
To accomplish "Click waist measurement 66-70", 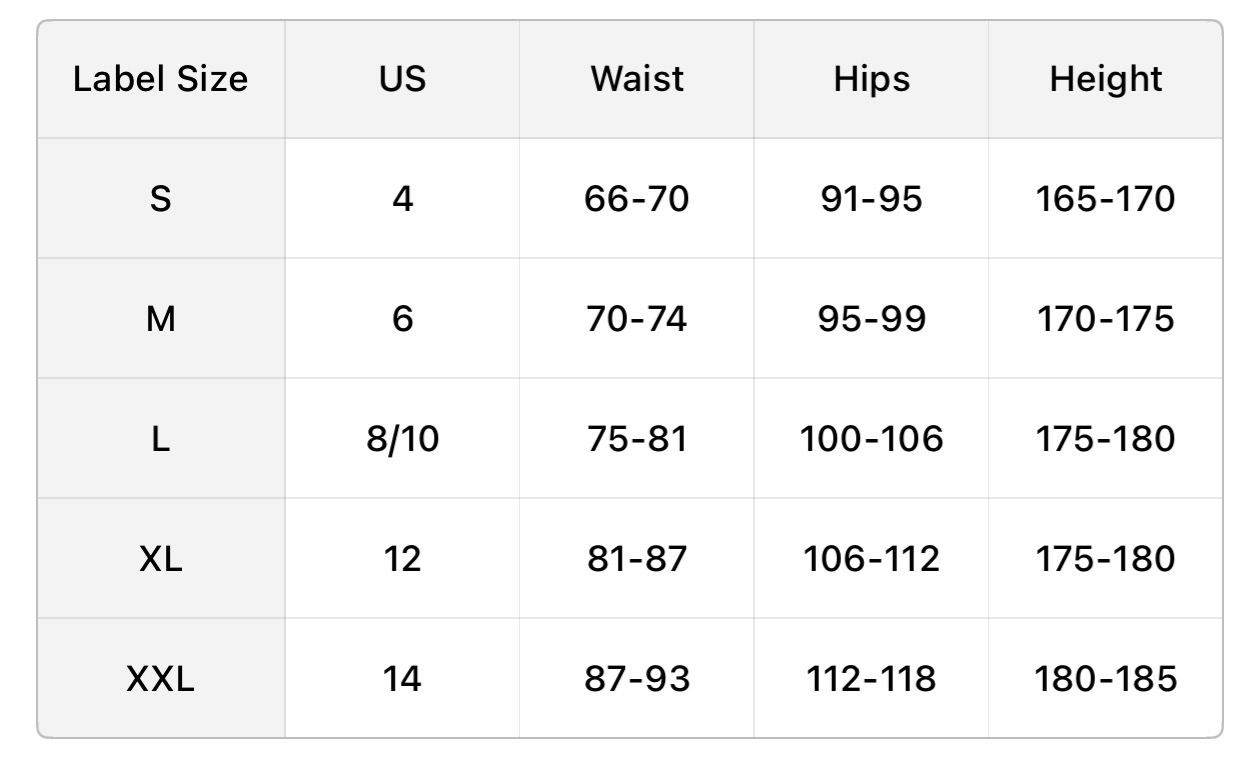I will (637, 199).
